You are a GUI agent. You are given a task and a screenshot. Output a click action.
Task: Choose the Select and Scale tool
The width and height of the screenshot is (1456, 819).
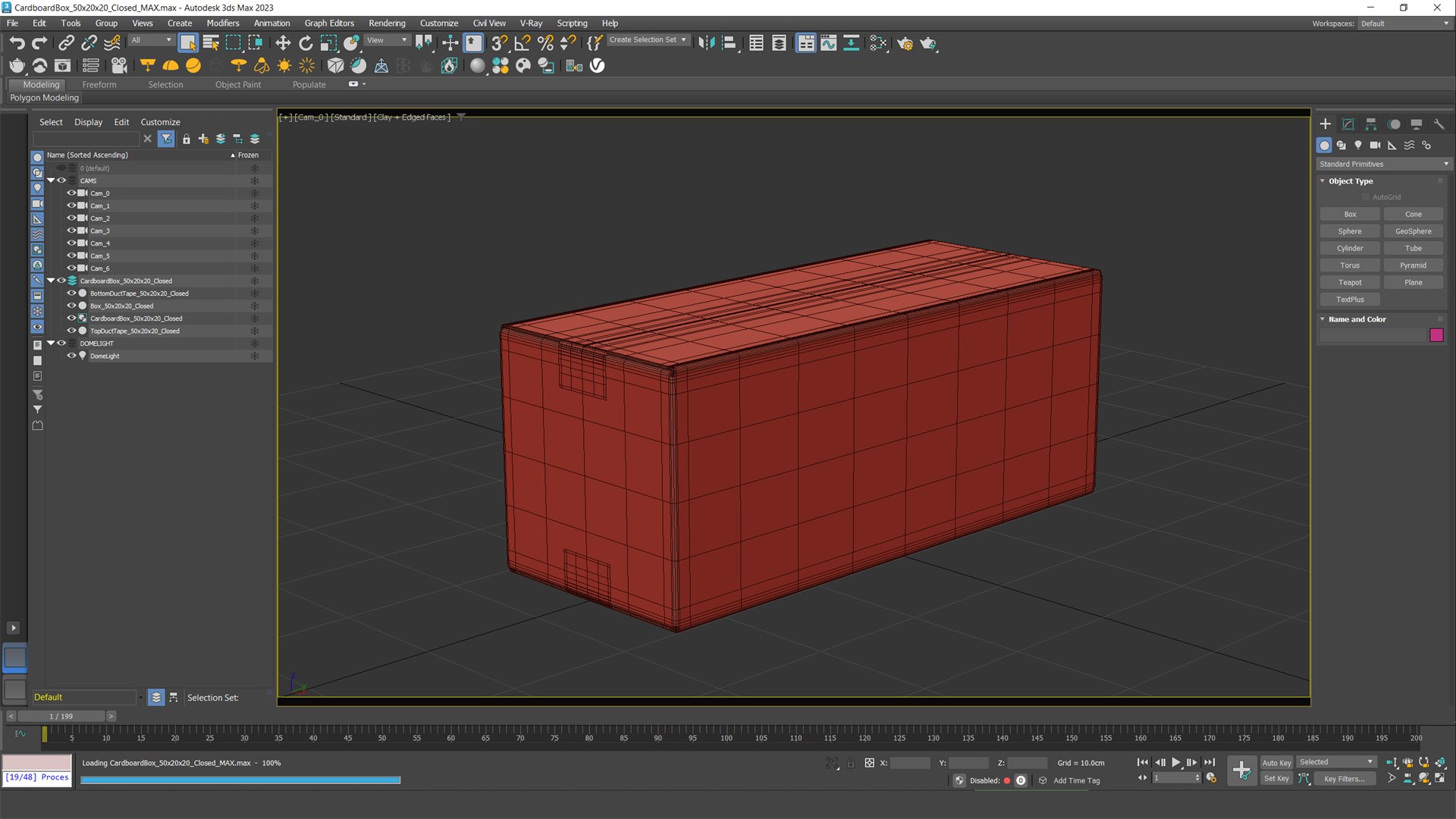[x=328, y=43]
